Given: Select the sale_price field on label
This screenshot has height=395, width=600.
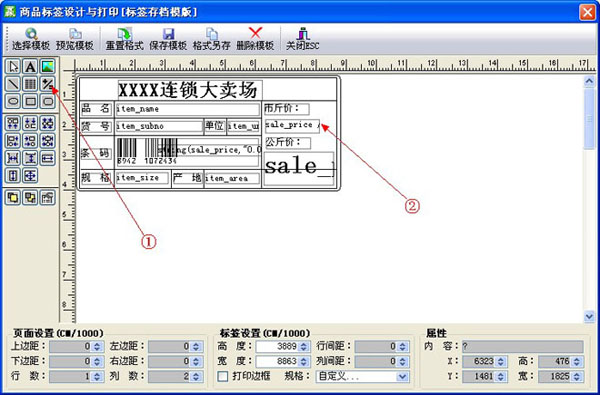Looking at the screenshot, I should (292, 126).
